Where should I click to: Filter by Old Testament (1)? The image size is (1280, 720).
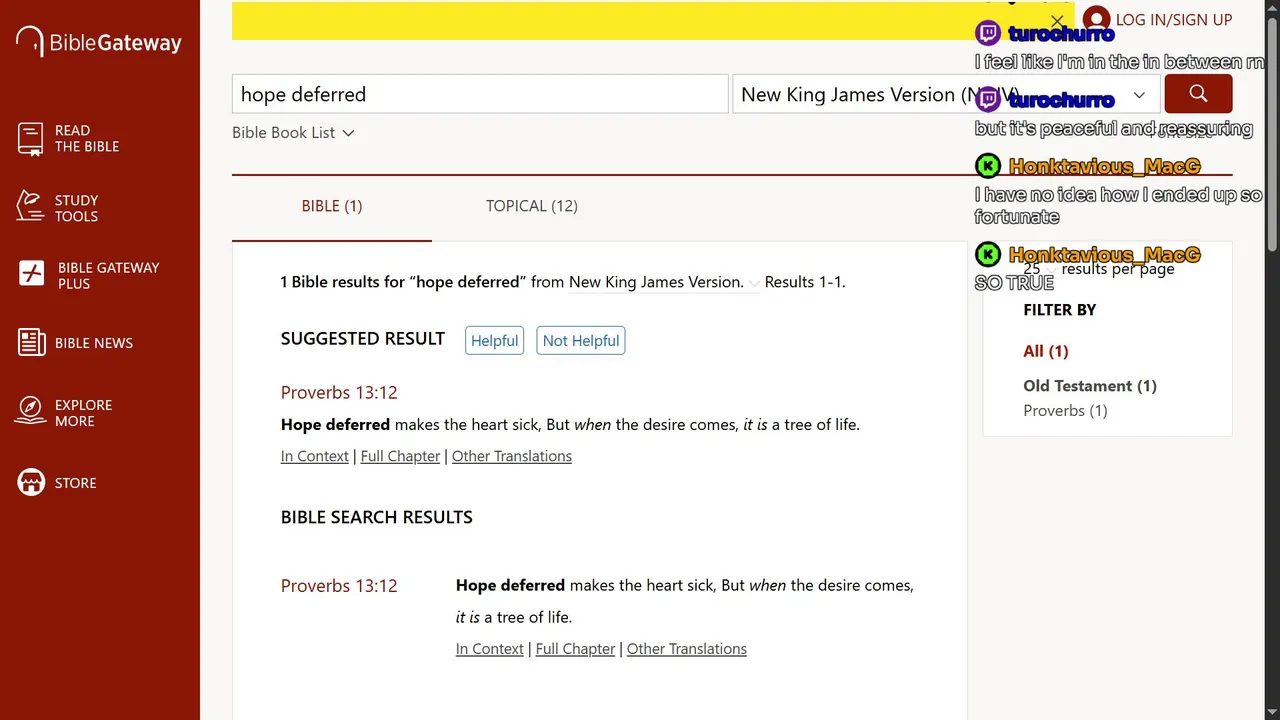tap(1090, 386)
